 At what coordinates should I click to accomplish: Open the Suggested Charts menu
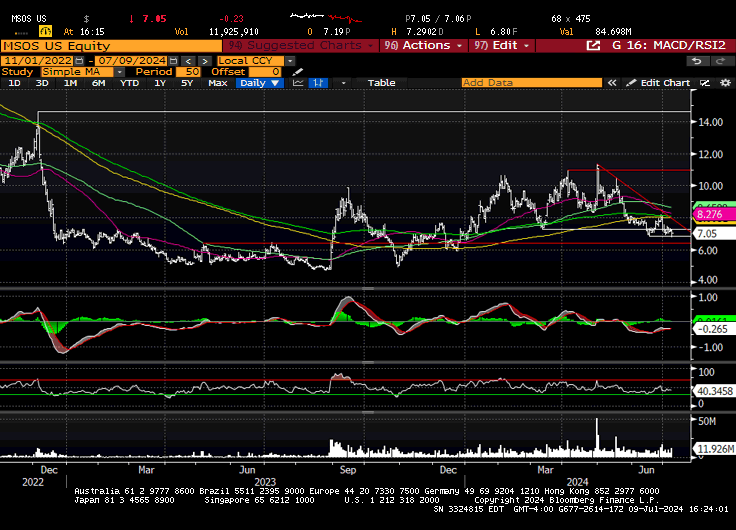pyautogui.click(x=301, y=46)
